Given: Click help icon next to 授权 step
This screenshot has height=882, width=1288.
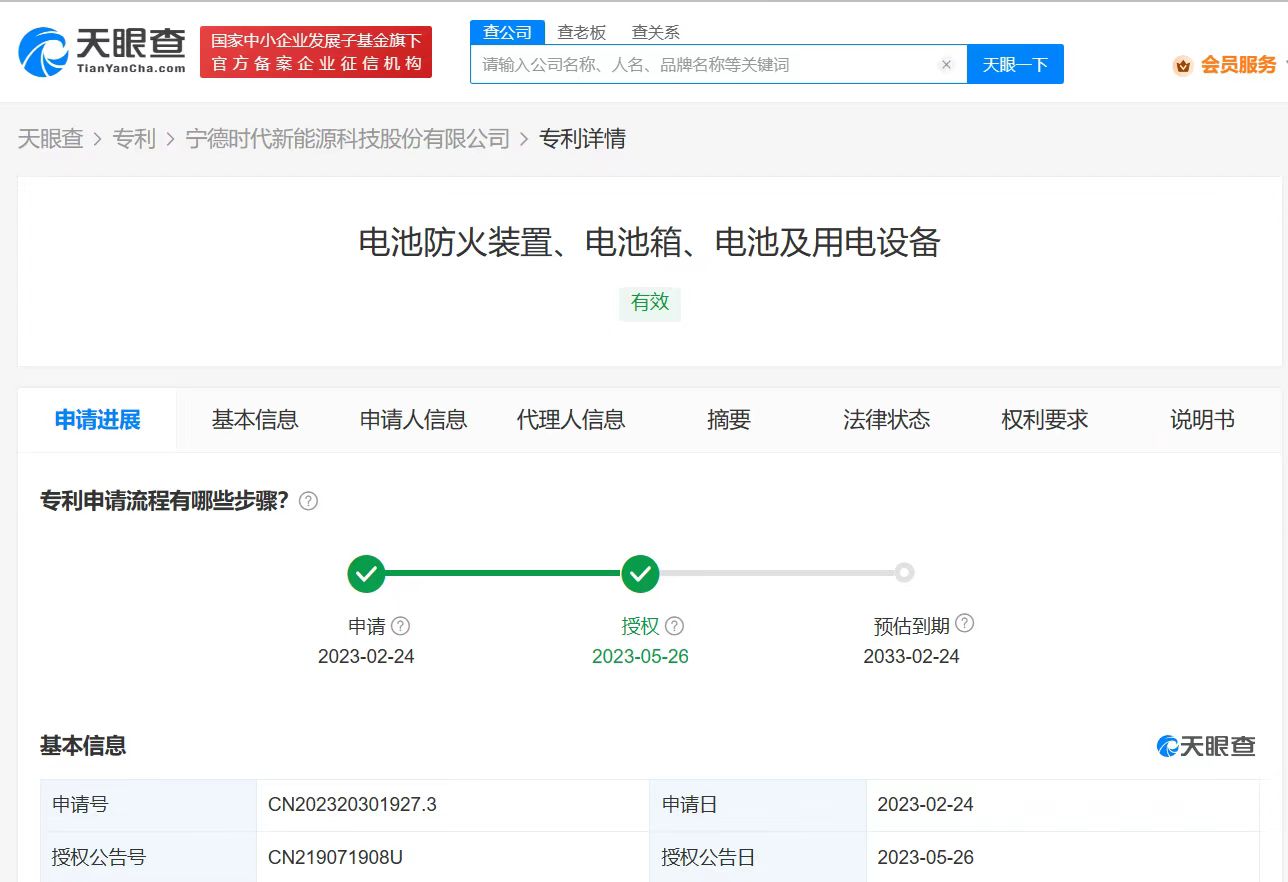Looking at the screenshot, I should tap(675, 626).
